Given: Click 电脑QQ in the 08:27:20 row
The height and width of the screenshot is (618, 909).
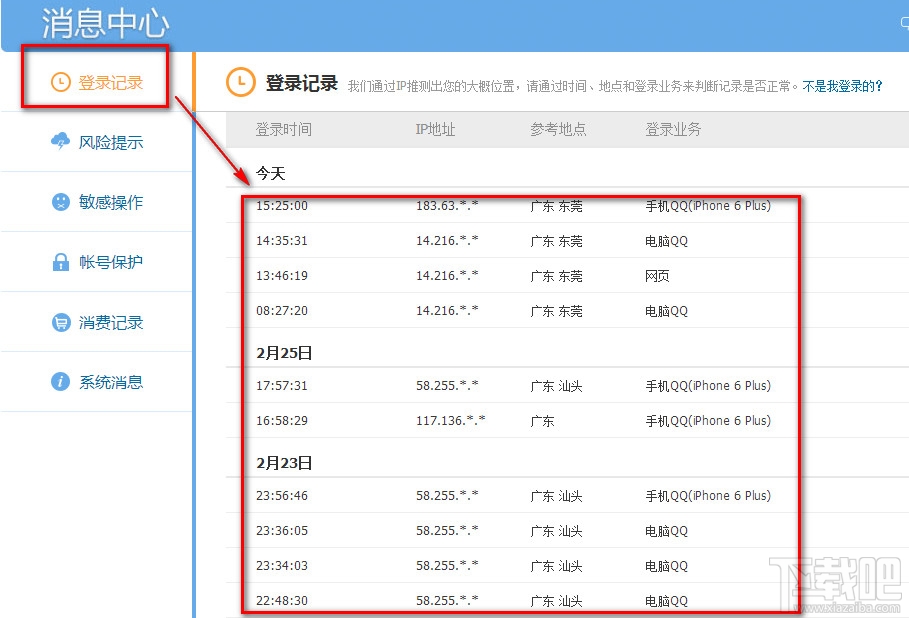Looking at the screenshot, I should (667, 311).
